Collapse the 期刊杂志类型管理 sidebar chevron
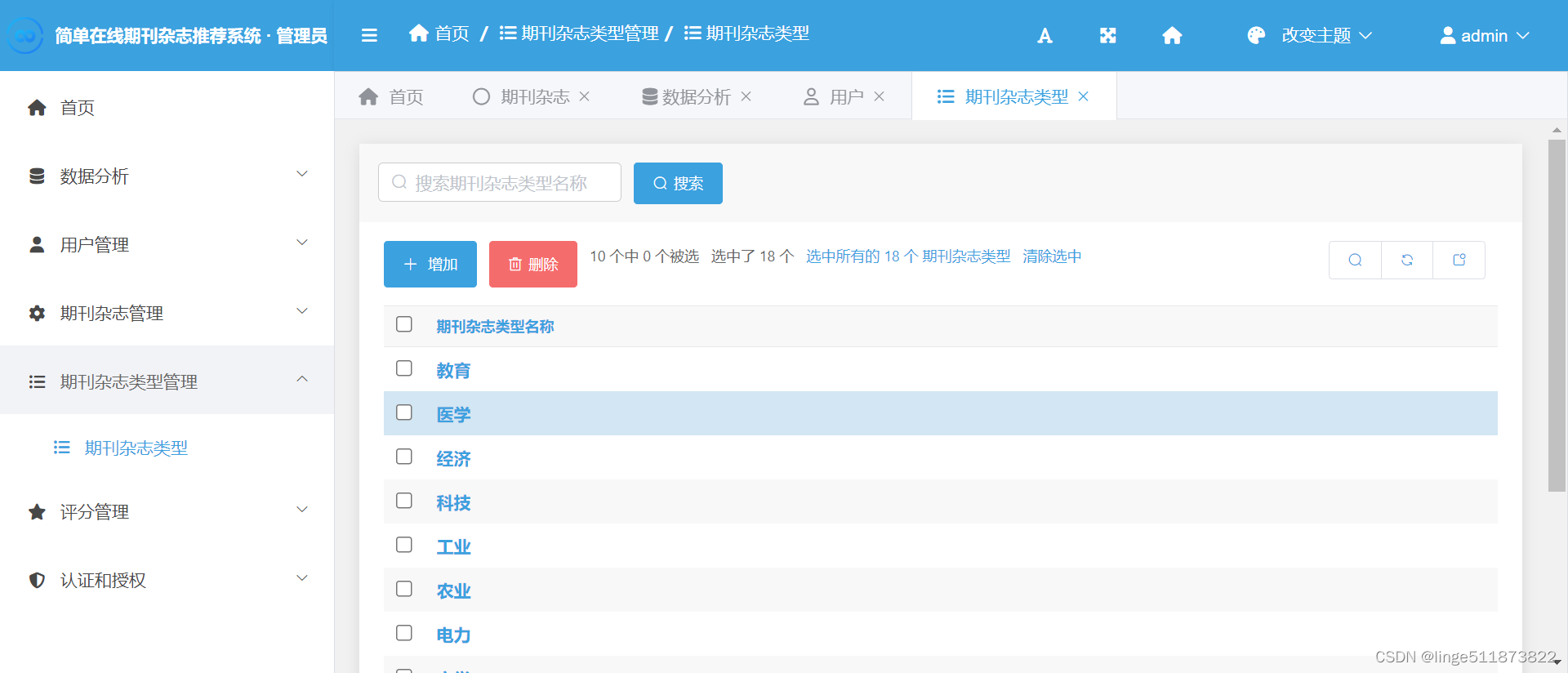The height and width of the screenshot is (673, 1568). [x=302, y=379]
